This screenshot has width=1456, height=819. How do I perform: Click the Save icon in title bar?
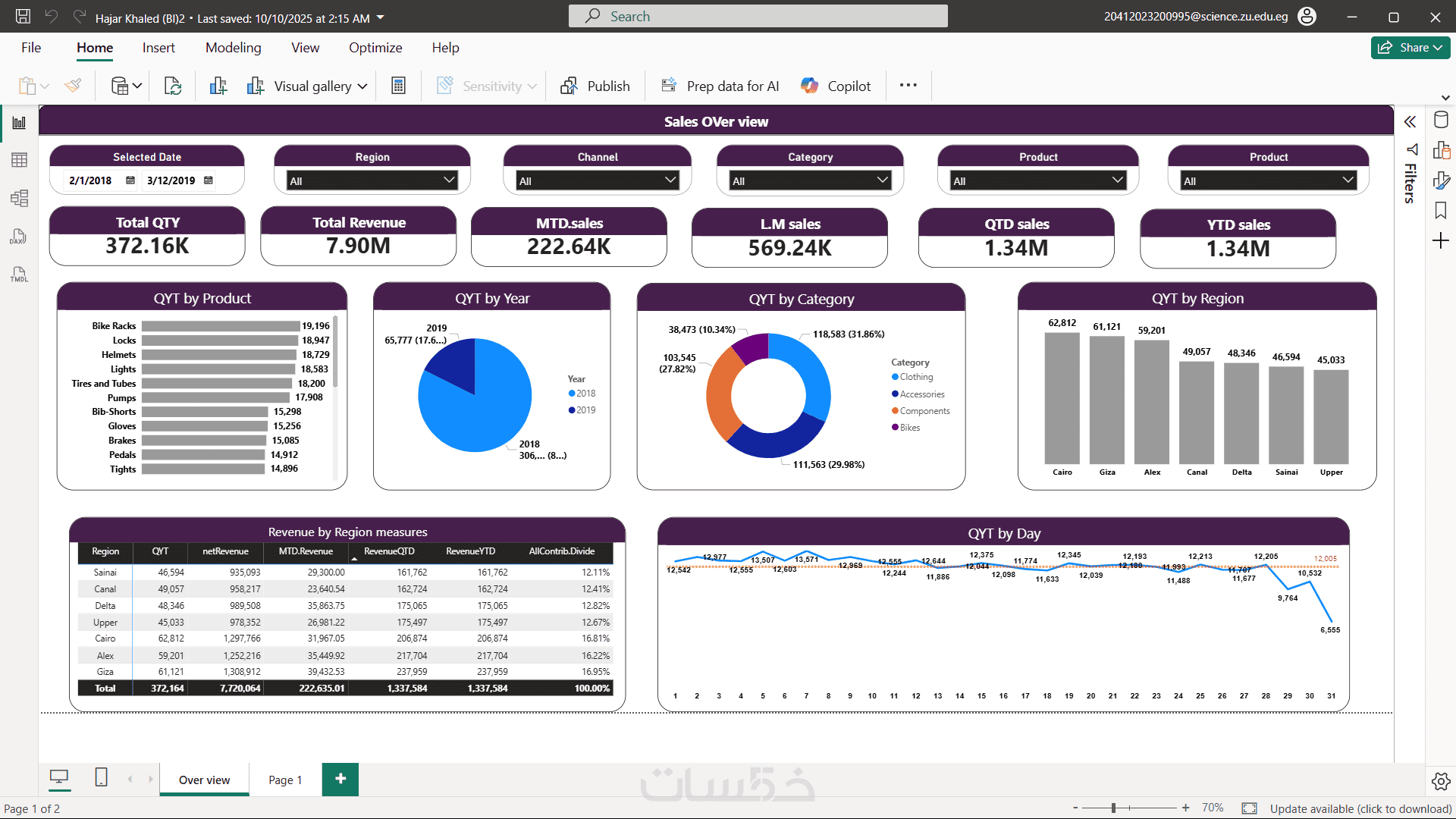point(23,17)
